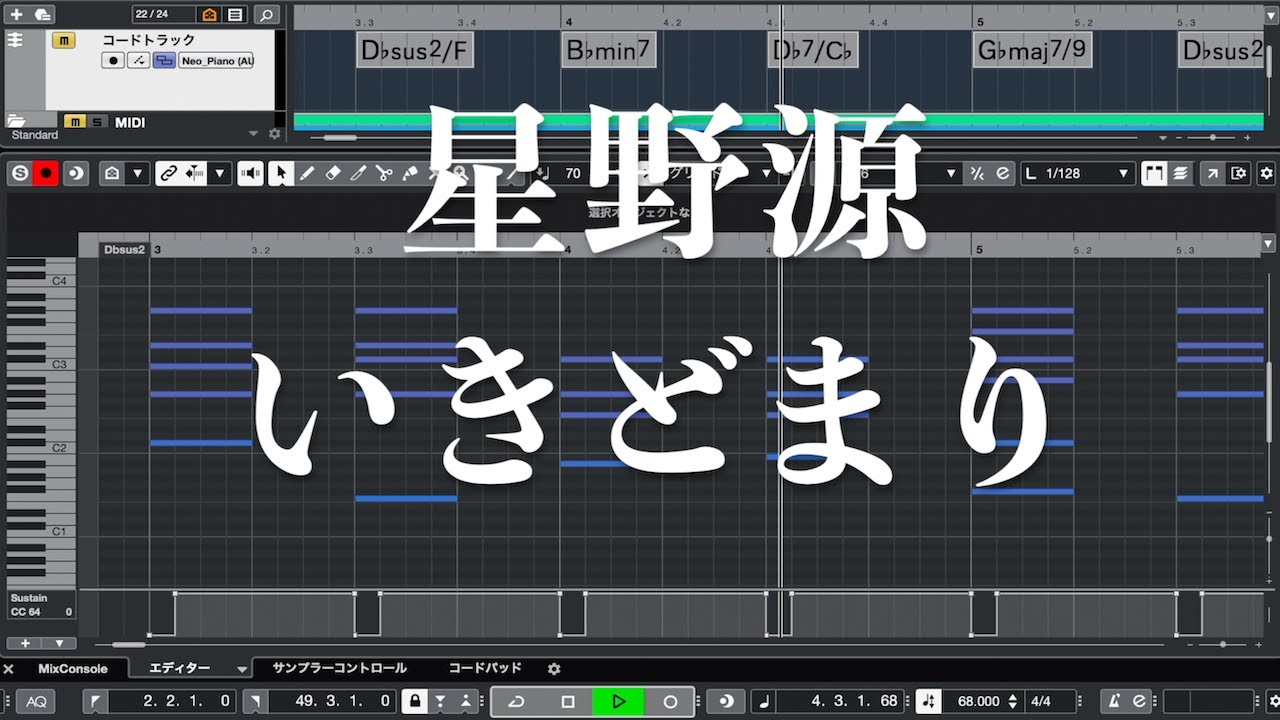Click the Find Tracks magnifier icon
Image resolution: width=1280 pixels, height=720 pixels.
[266, 14]
